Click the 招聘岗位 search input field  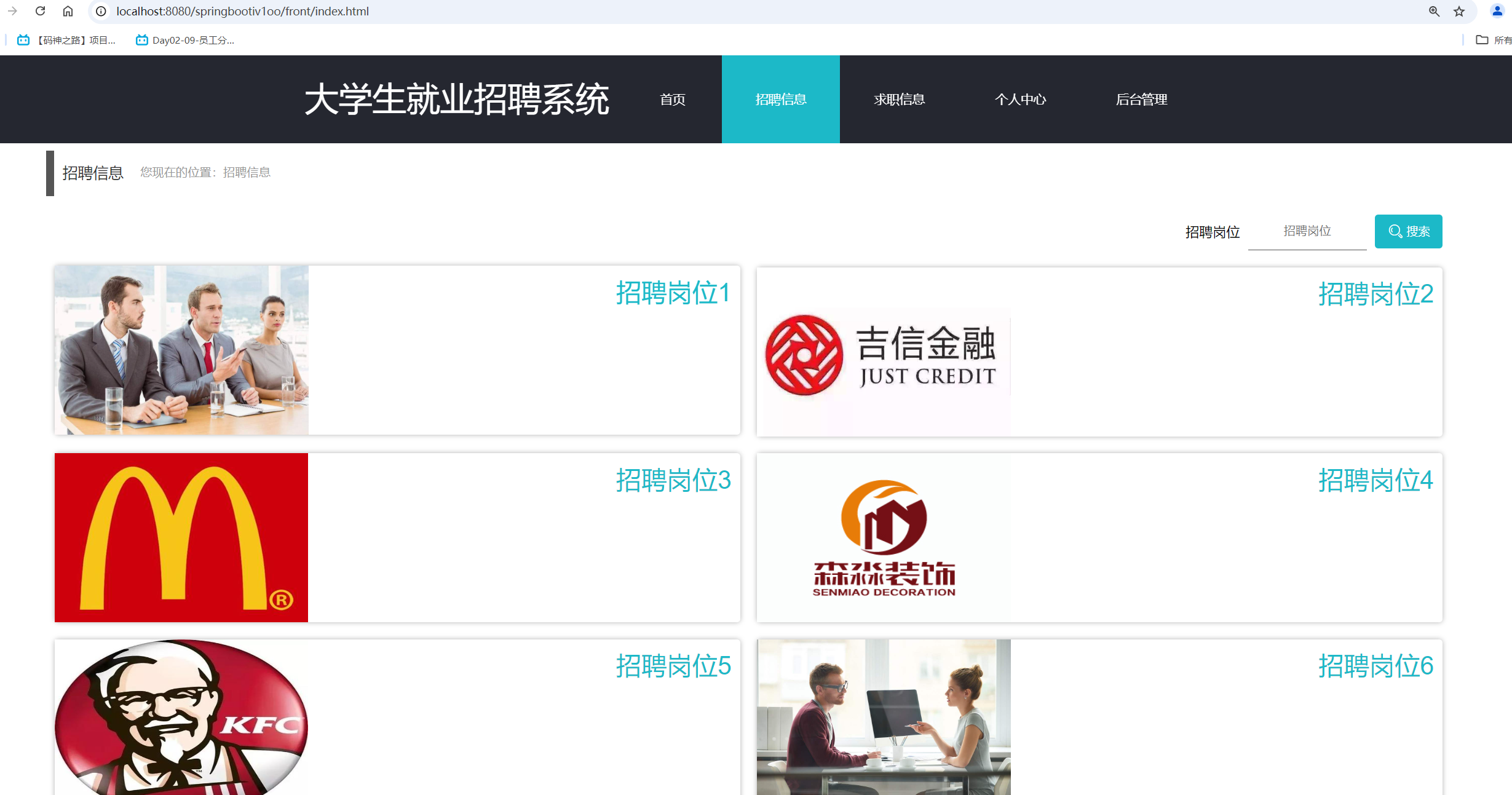tap(1307, 231)
